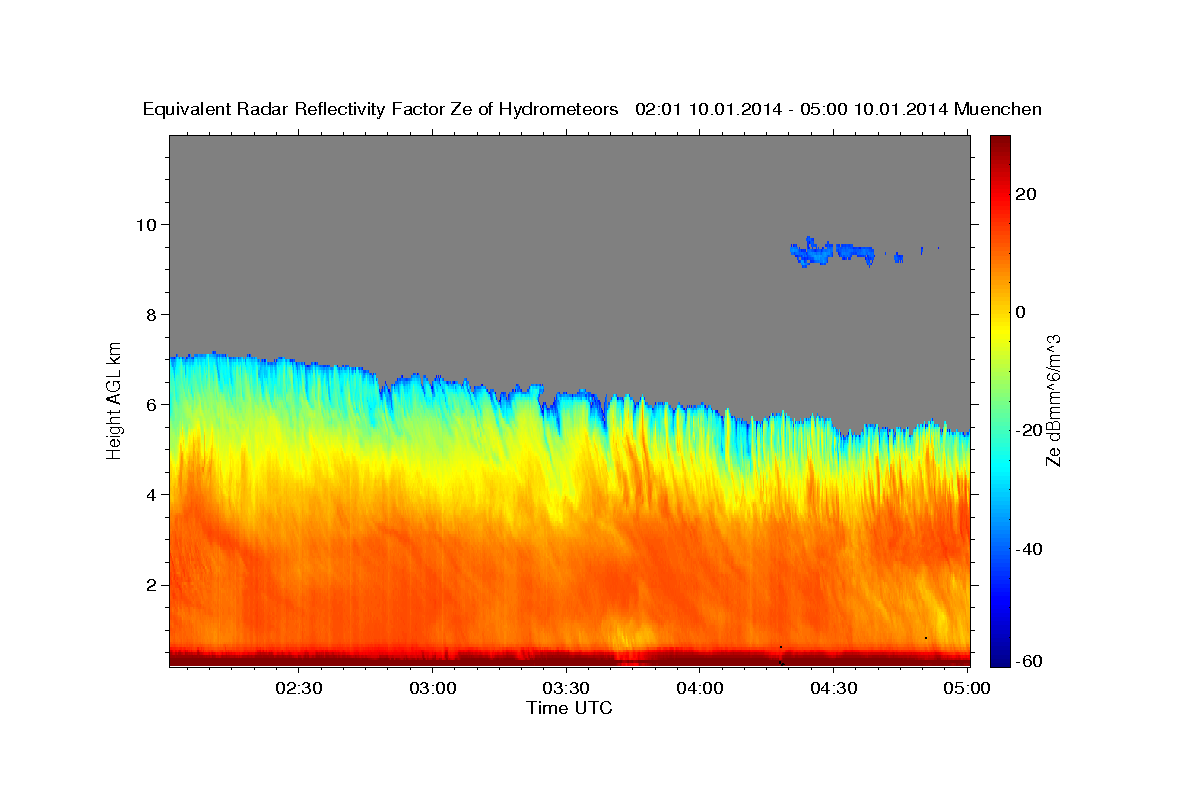Click the blue high-altitude cloud patch near 9 km
The height and width of the screenshot is (800, 1200).
832,252
